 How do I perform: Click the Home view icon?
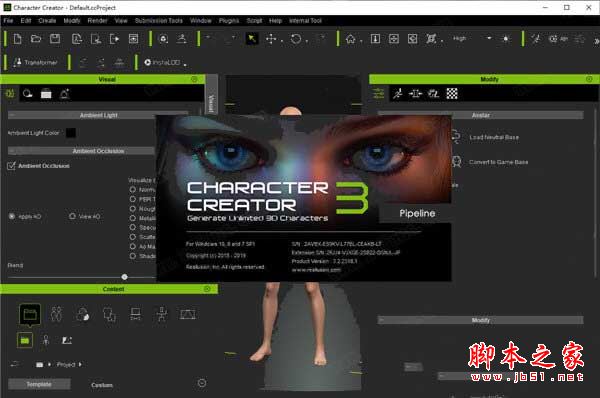[350, 39]
